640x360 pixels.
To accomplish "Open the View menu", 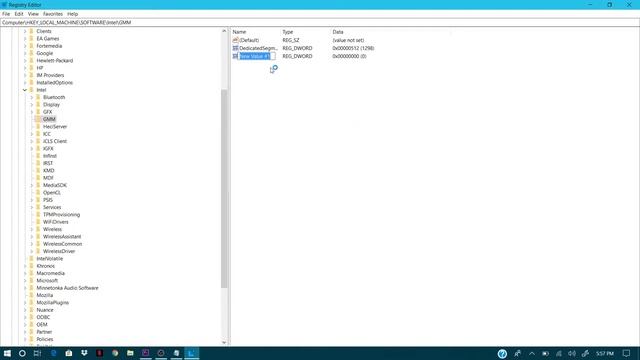I will (33, 14).
